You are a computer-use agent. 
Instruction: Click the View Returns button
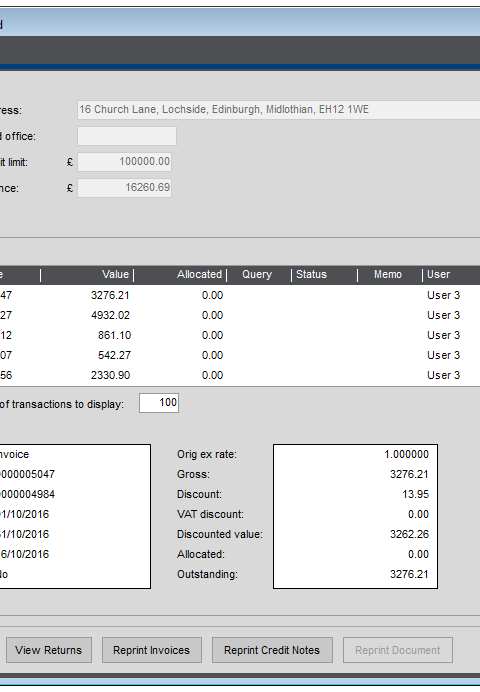pos(49,650)
